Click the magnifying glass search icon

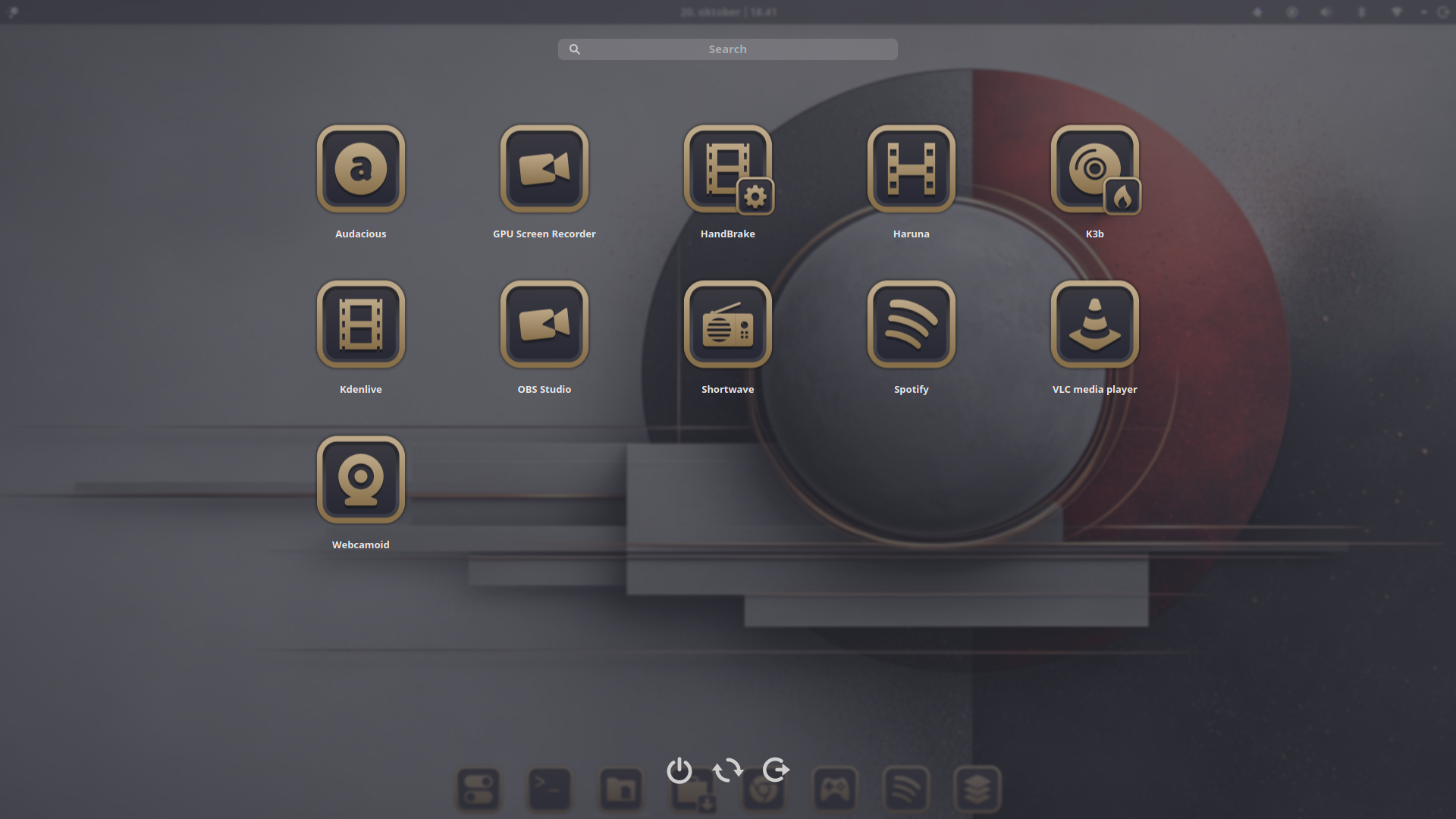[x=575, y=49]
